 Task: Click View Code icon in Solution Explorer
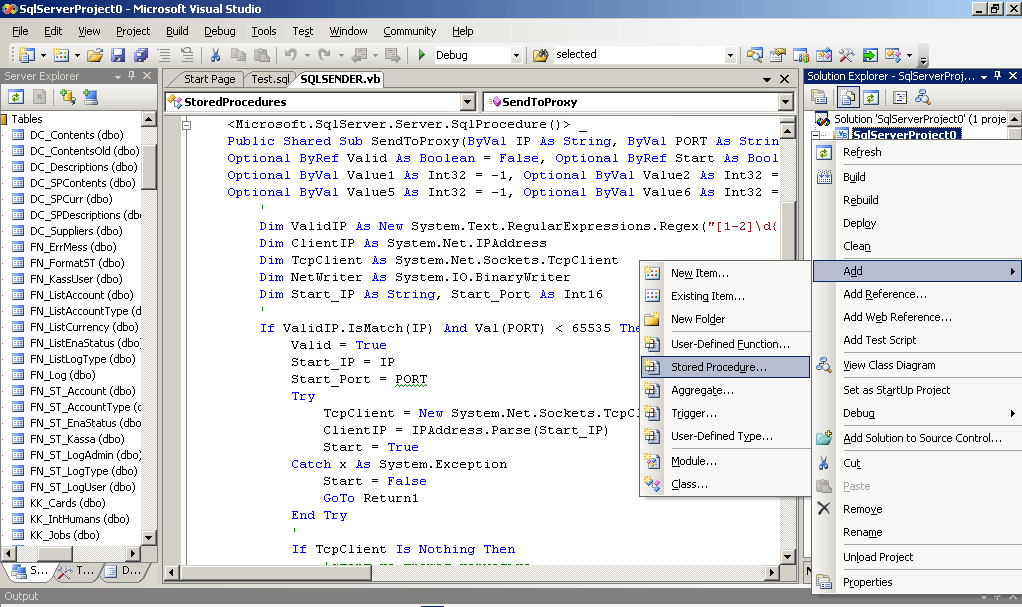900,98
